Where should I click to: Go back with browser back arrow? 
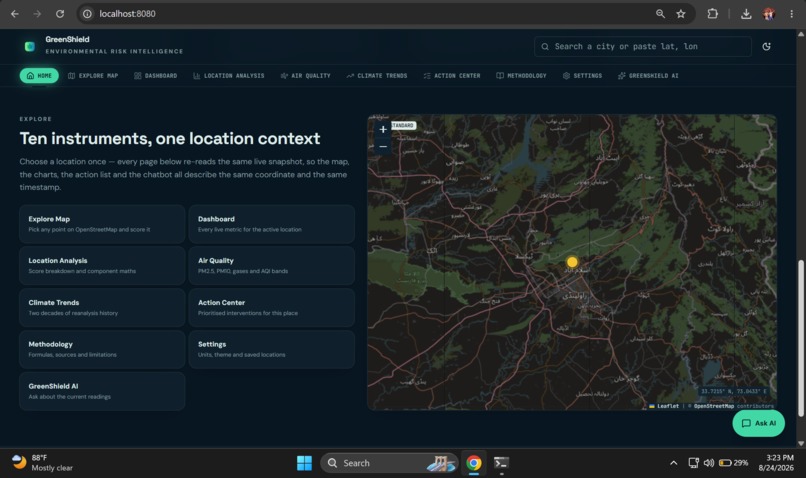(14, 14)
